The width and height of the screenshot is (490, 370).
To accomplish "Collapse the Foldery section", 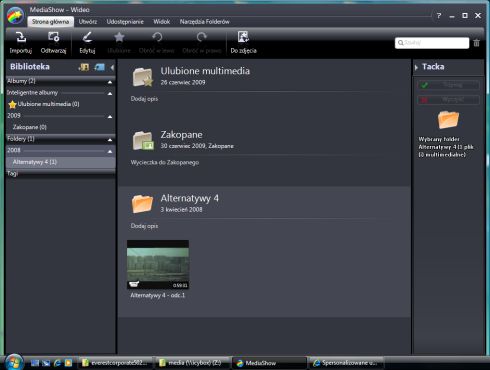I will point(110,140).
